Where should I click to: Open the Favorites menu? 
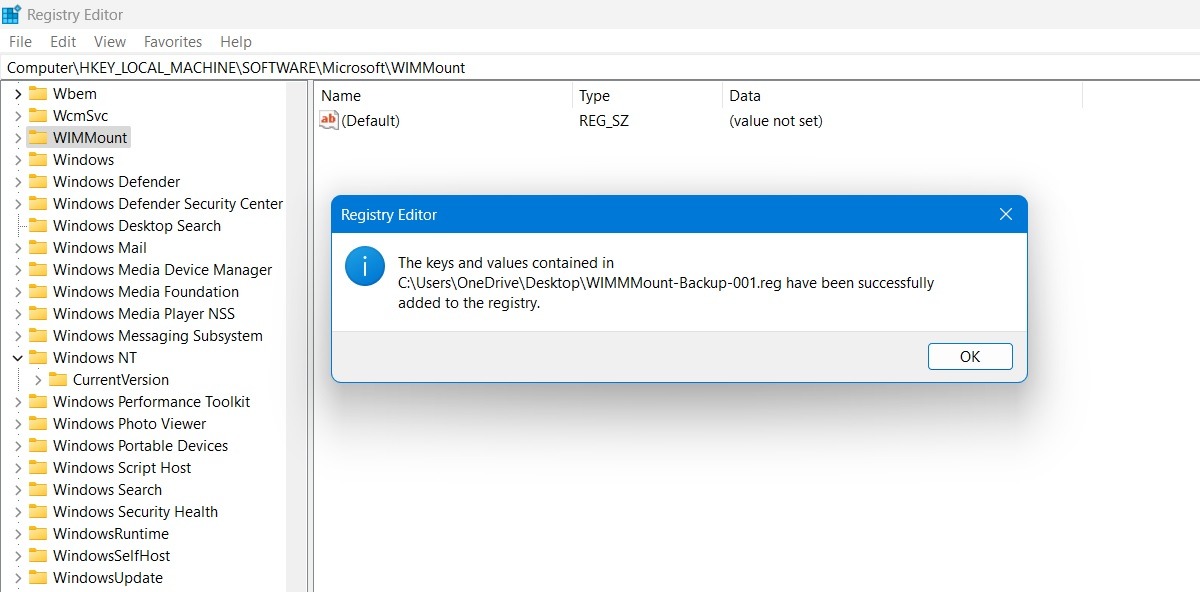172,41
